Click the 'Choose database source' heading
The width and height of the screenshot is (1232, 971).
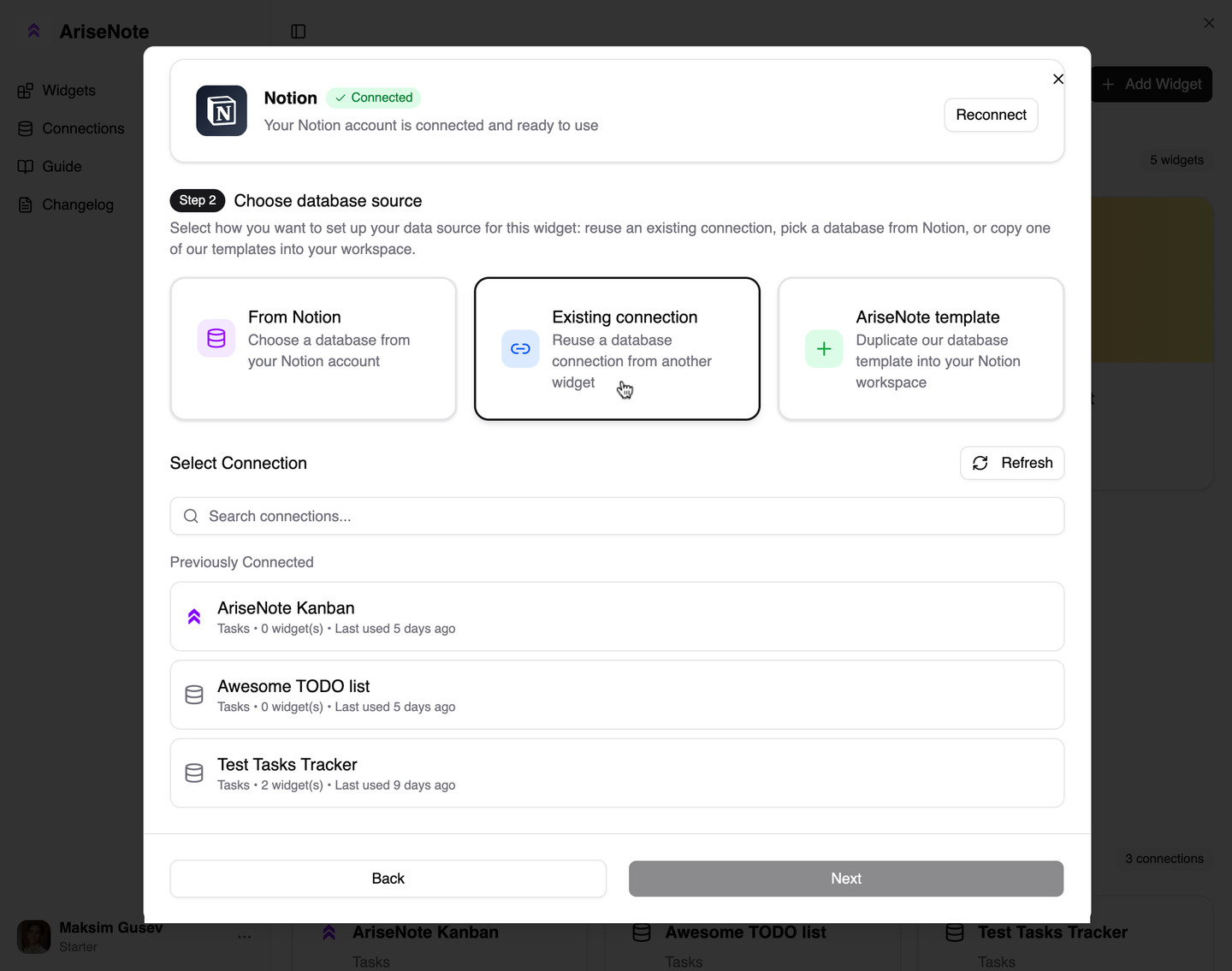(x=329, y=200)
